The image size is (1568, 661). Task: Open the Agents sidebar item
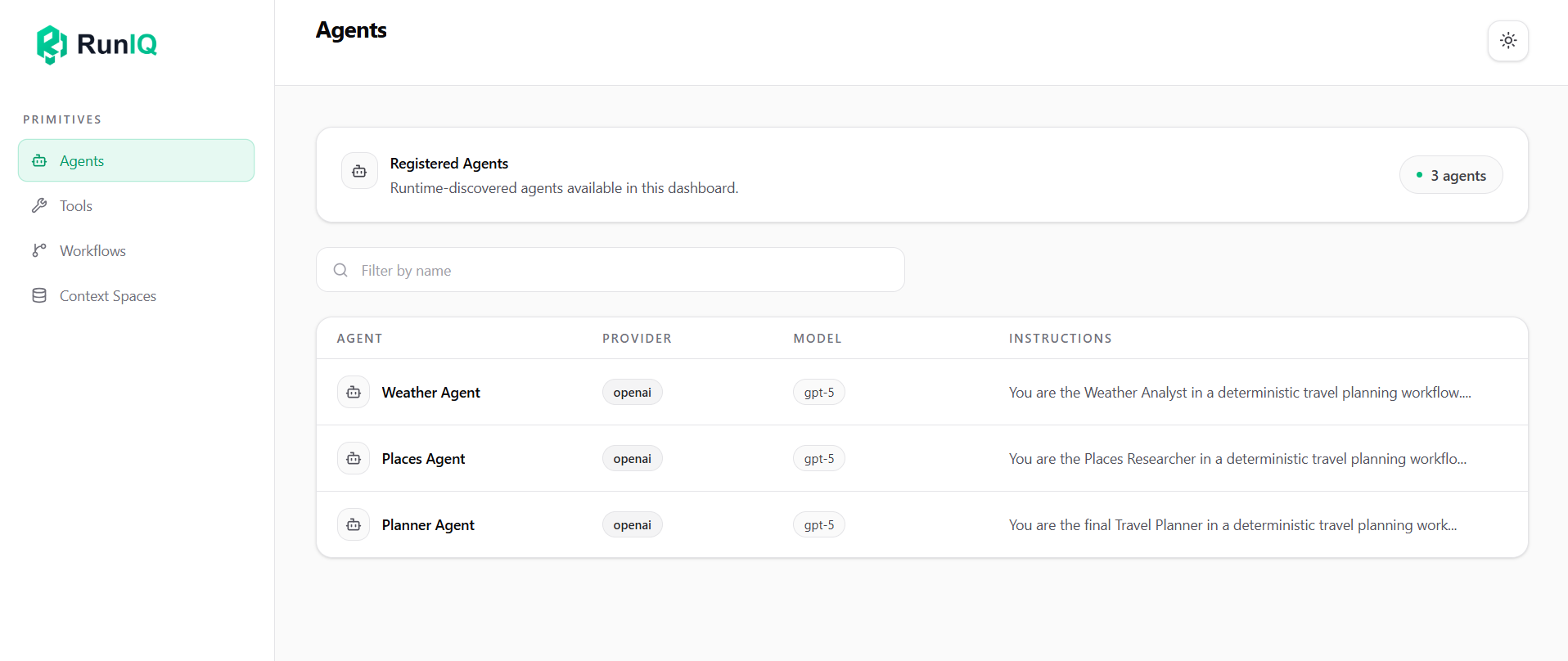tap(136, 160)
